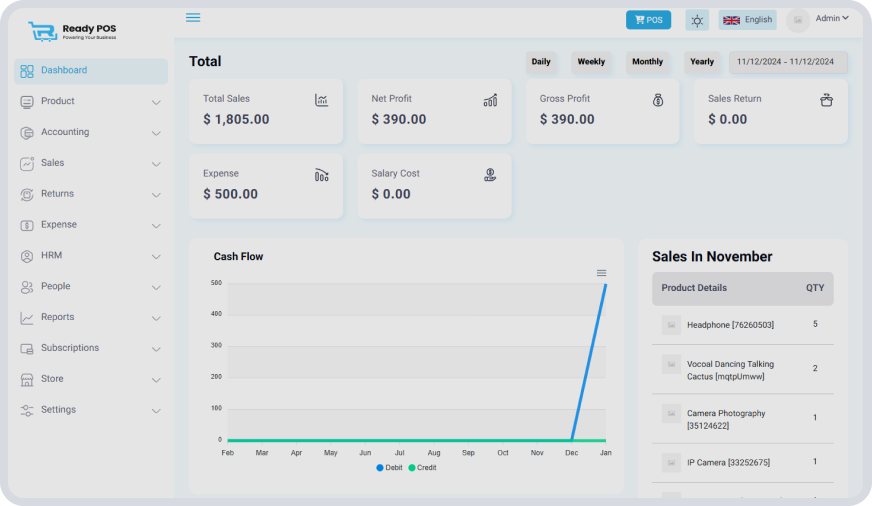Open the POS cart button
Image resolution: width=872 pixels, height=506 pixels.
(648, 20)
